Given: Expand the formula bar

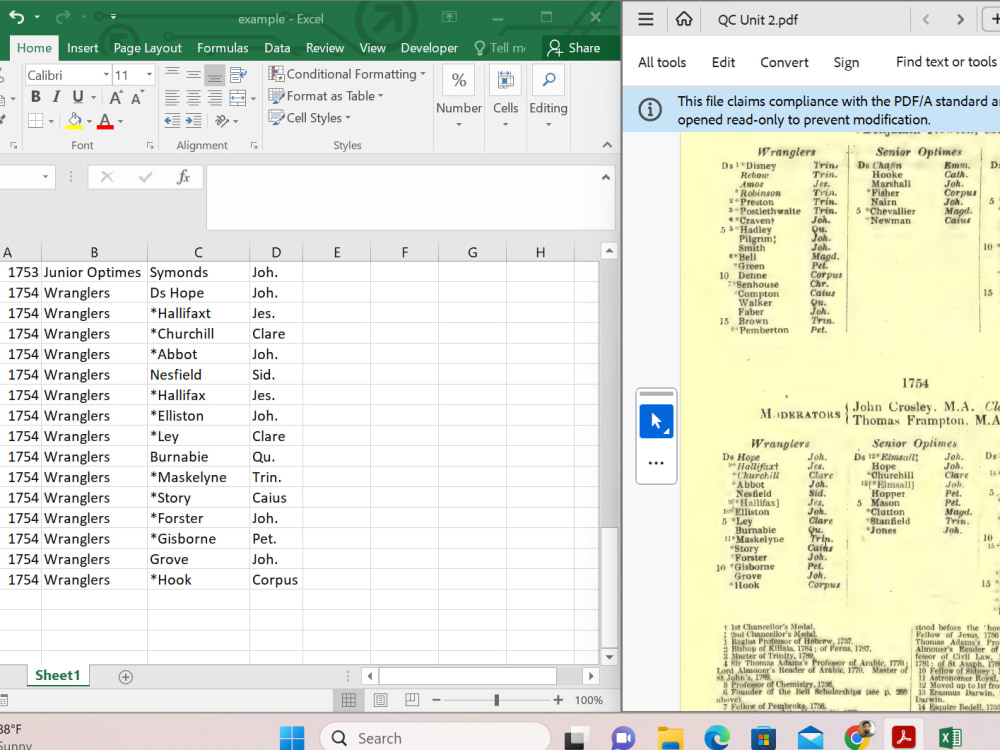Looking at the screenshot, I should (x=606, y=177).
